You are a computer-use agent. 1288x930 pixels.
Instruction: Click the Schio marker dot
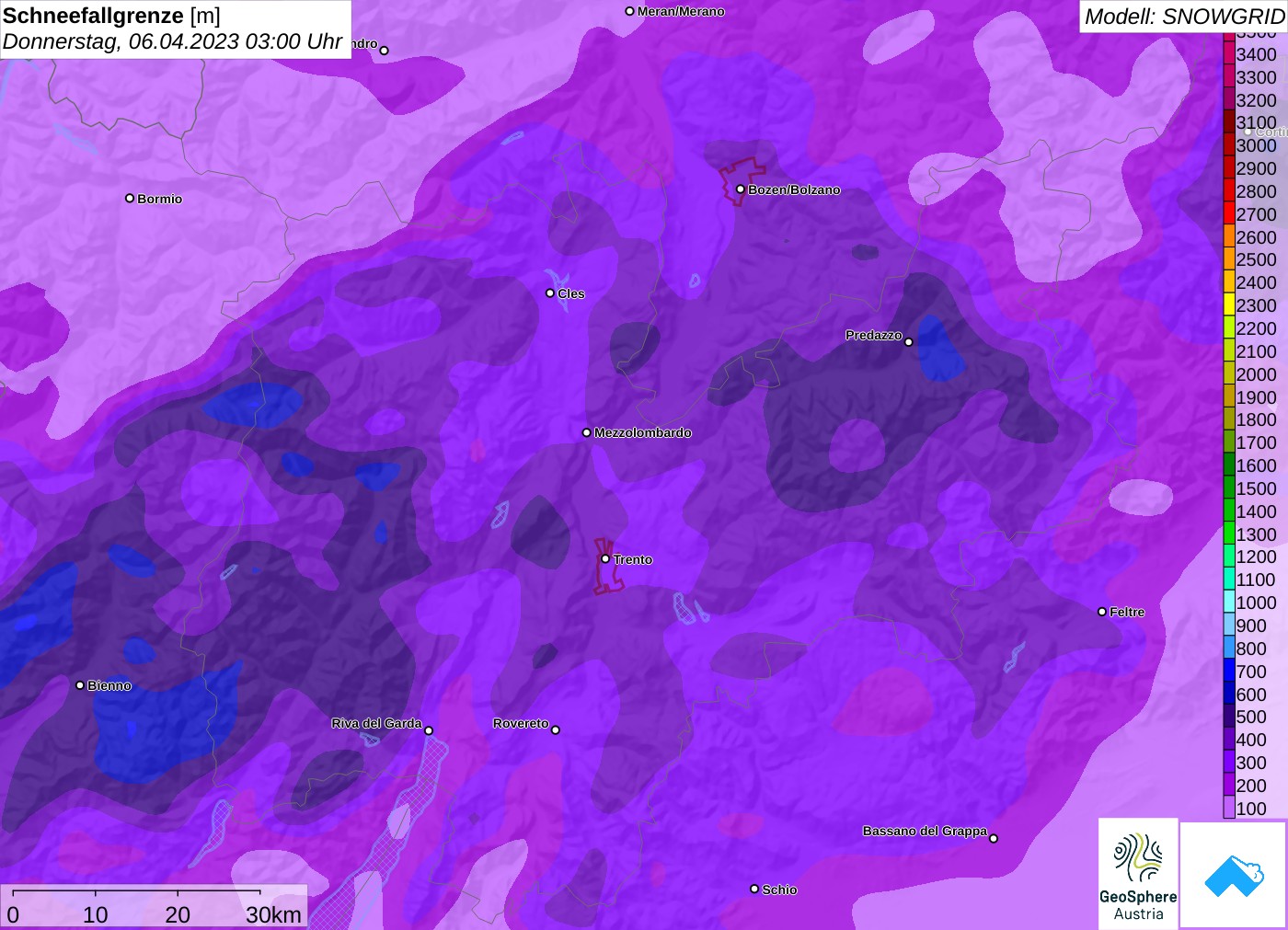(754, 890)
